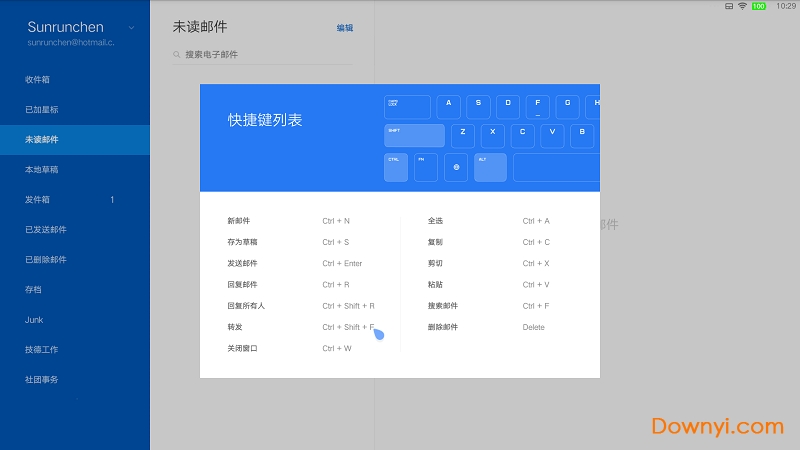Screen dimensions: 800x450
Task: Open the 已加星标 starred folder
Action: pos(42,109)
